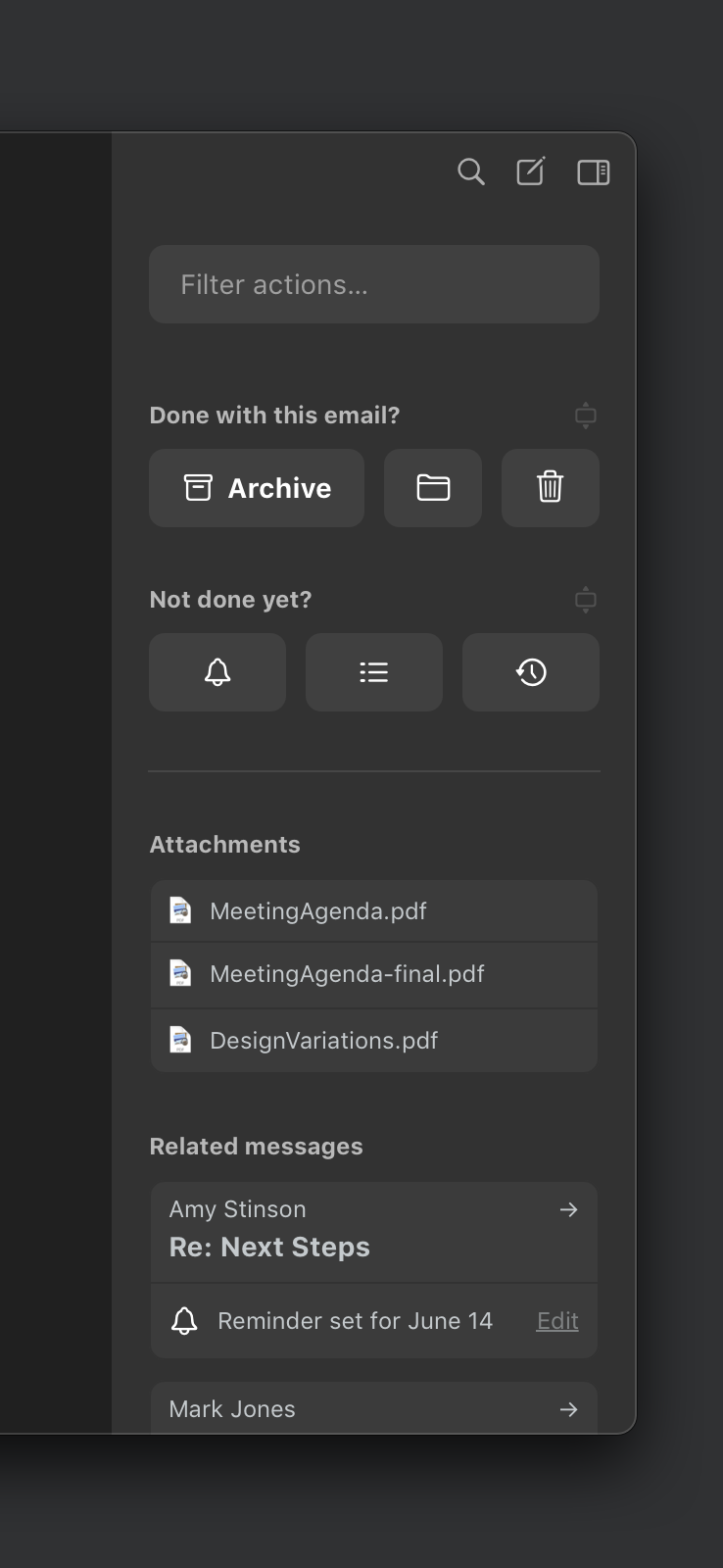Open the MeetingAgenda.pdf attachment
This screenshot has height=1568, width=723.
click(x=374, y=911)
